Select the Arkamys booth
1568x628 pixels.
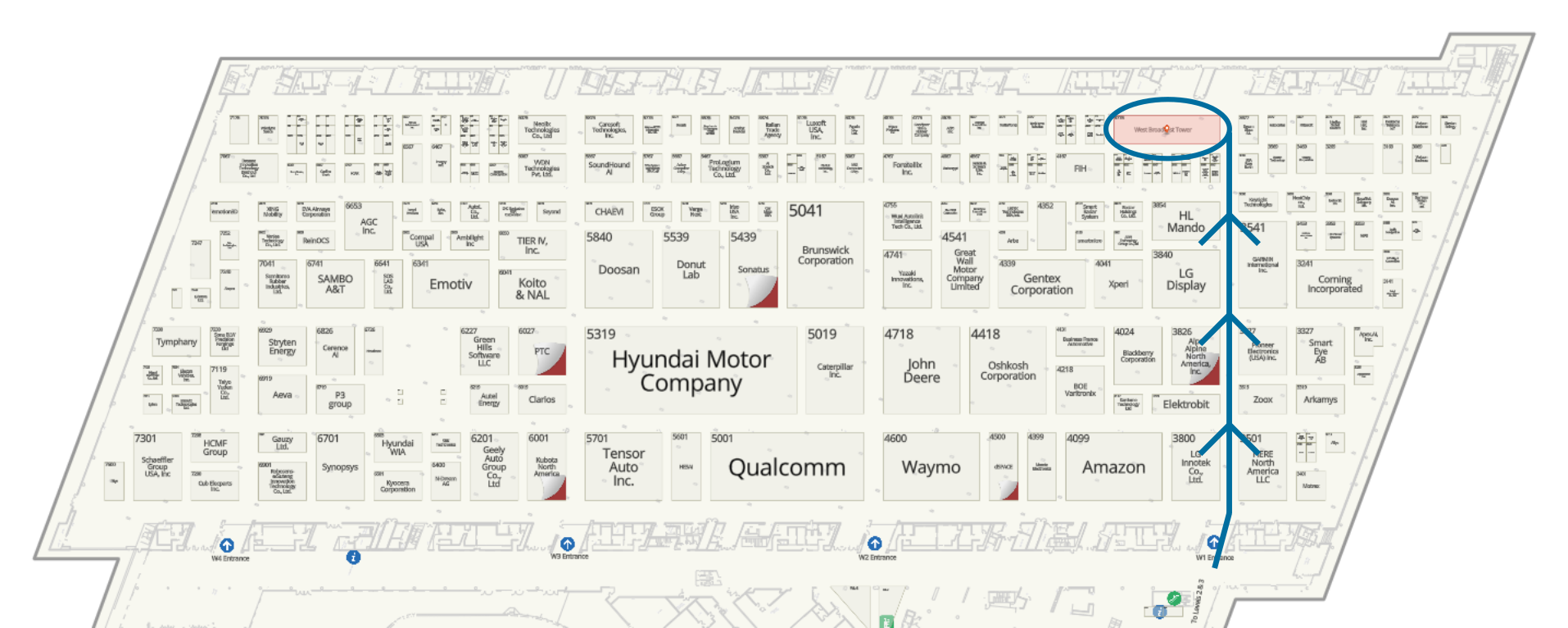(x=1320, y=399)
